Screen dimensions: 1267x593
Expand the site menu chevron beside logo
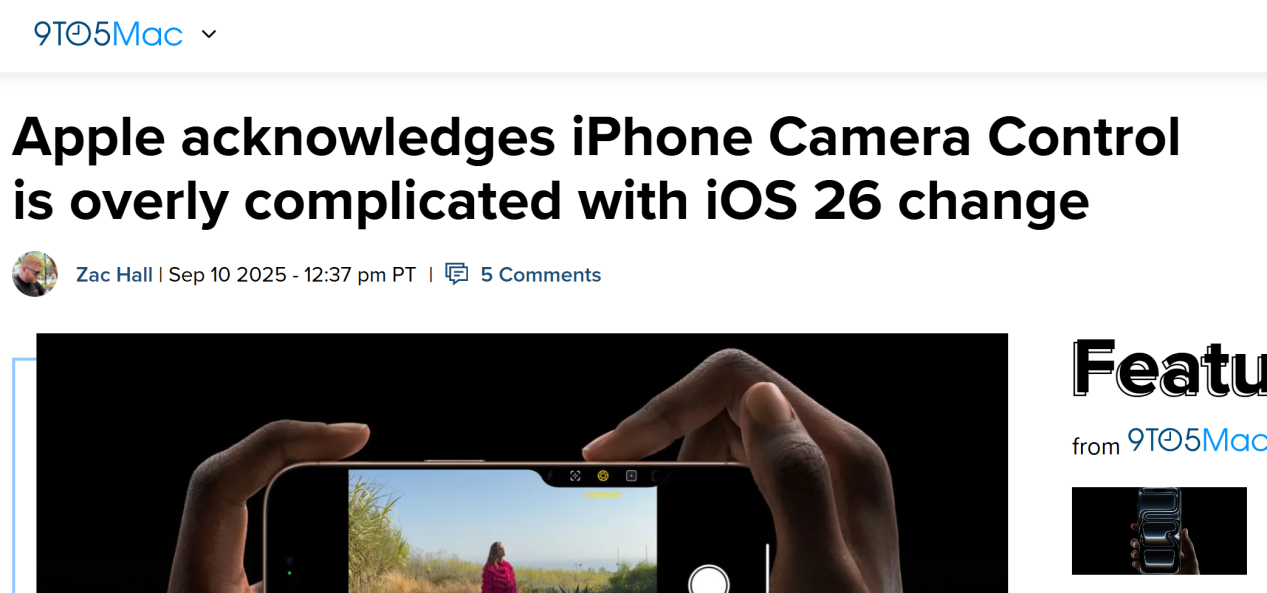click(209, 34)
